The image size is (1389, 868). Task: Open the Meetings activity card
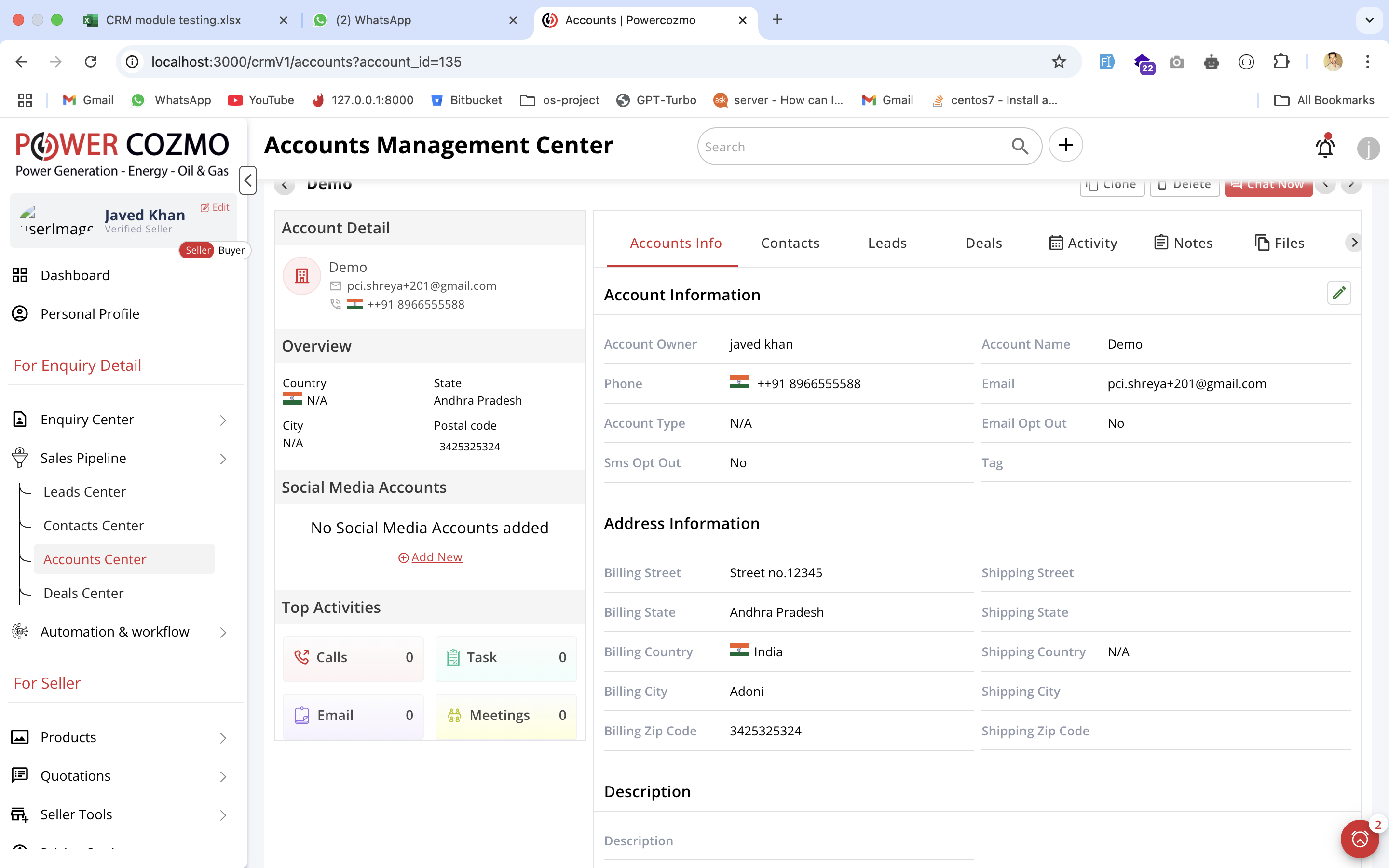(505, 715)
